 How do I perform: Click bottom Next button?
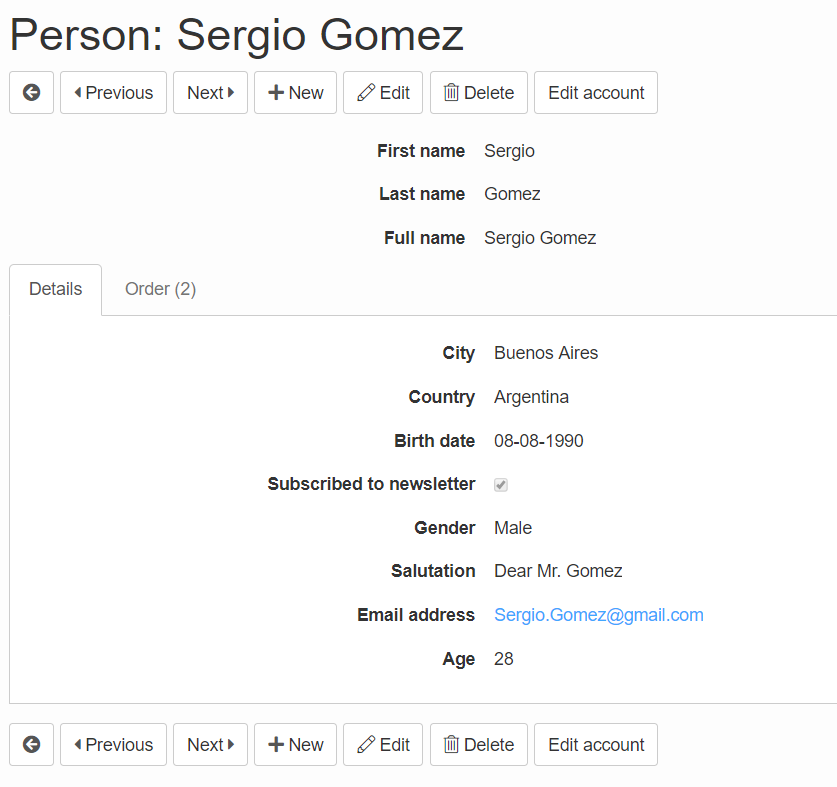pos(210,744)
